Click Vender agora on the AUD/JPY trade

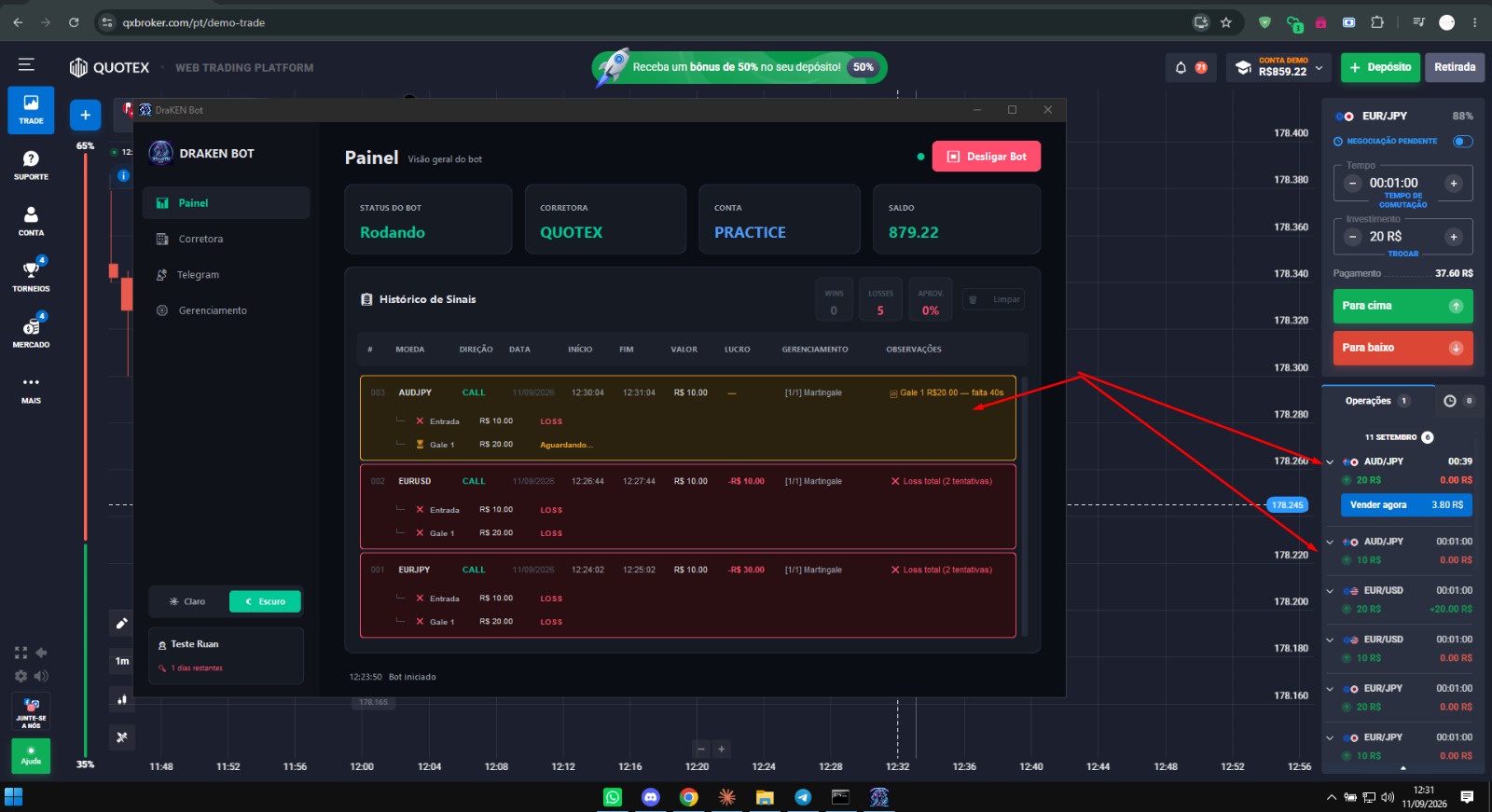[x=1406, y=504]
